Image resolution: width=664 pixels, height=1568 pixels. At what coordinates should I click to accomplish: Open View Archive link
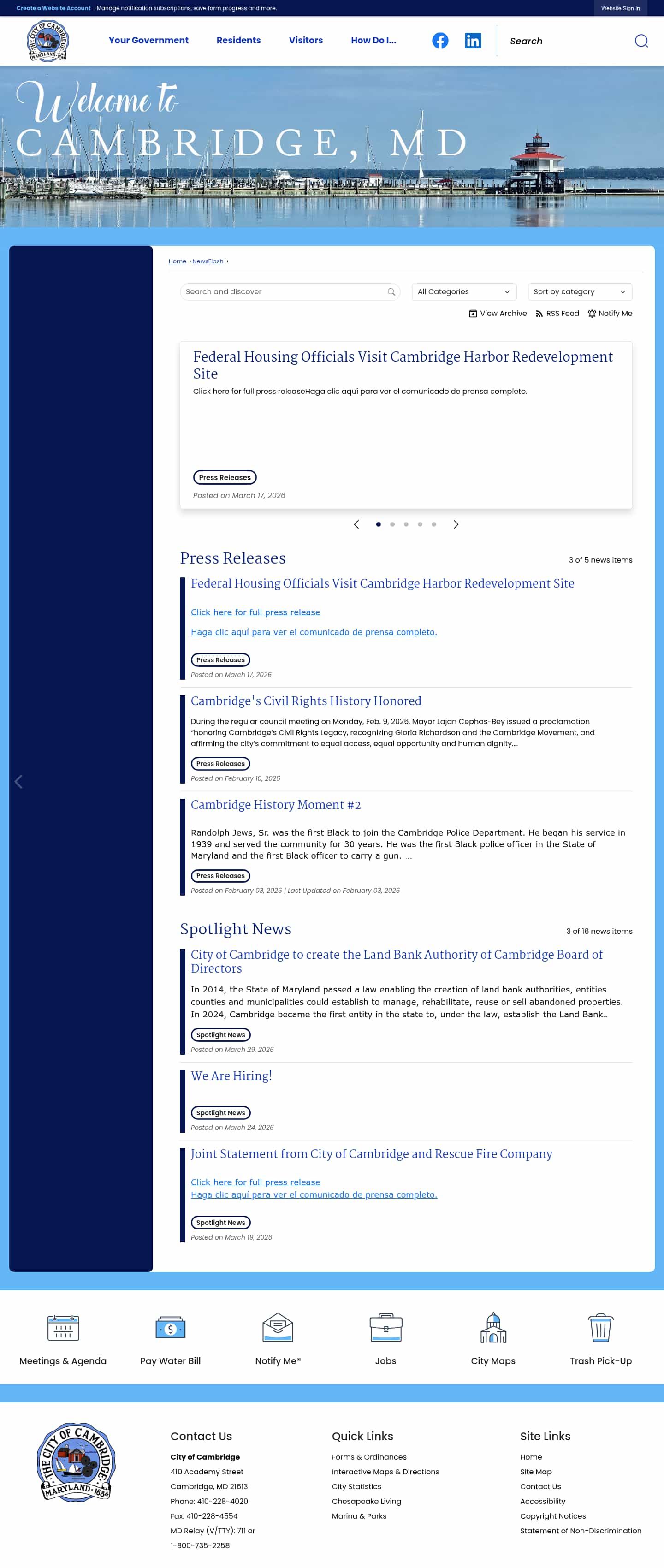(497, 313)
